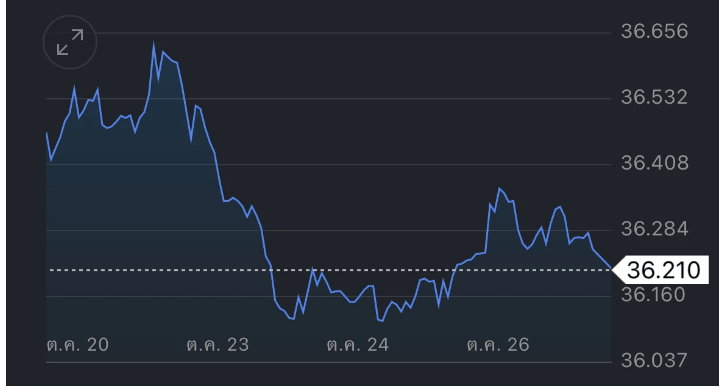Image resolution: width=722 pixels, height=390 pixels.
Task: Expand the chart to fullscreen
Action: (x=70, y=42)
